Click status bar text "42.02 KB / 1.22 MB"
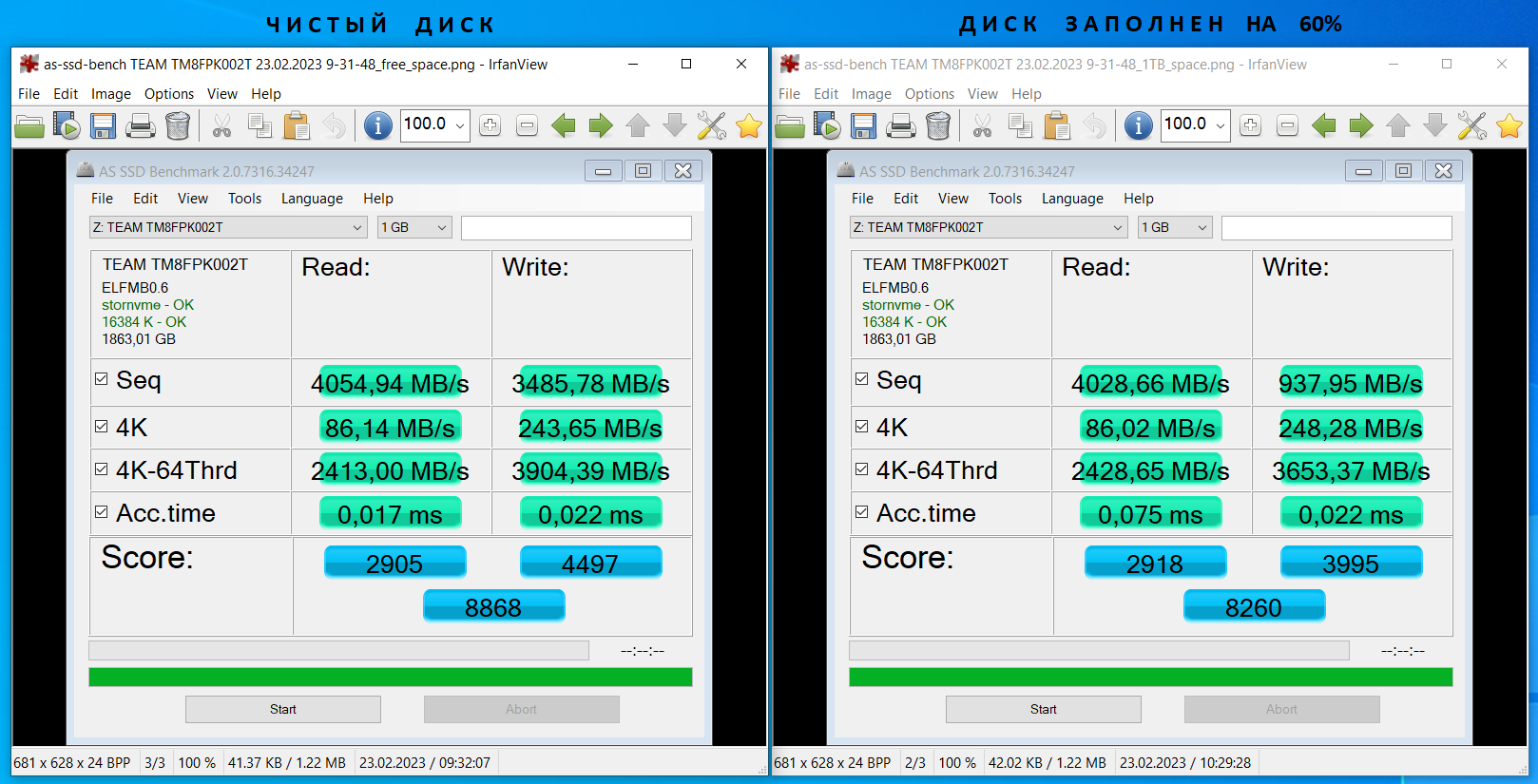1538x784 pixels. (1047, 763)
